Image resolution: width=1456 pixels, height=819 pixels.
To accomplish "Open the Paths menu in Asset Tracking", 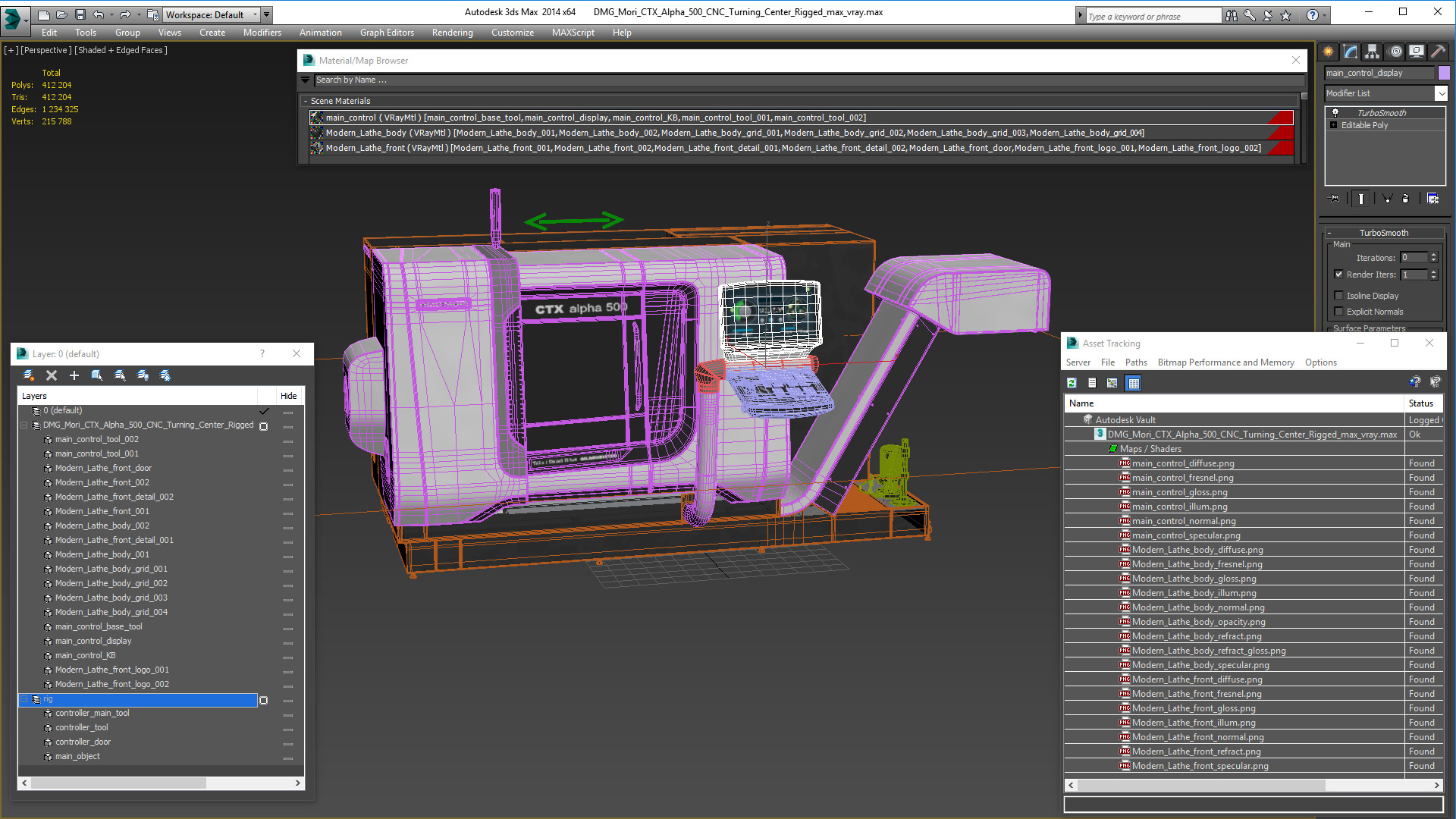I will (x=1136, y=362).
